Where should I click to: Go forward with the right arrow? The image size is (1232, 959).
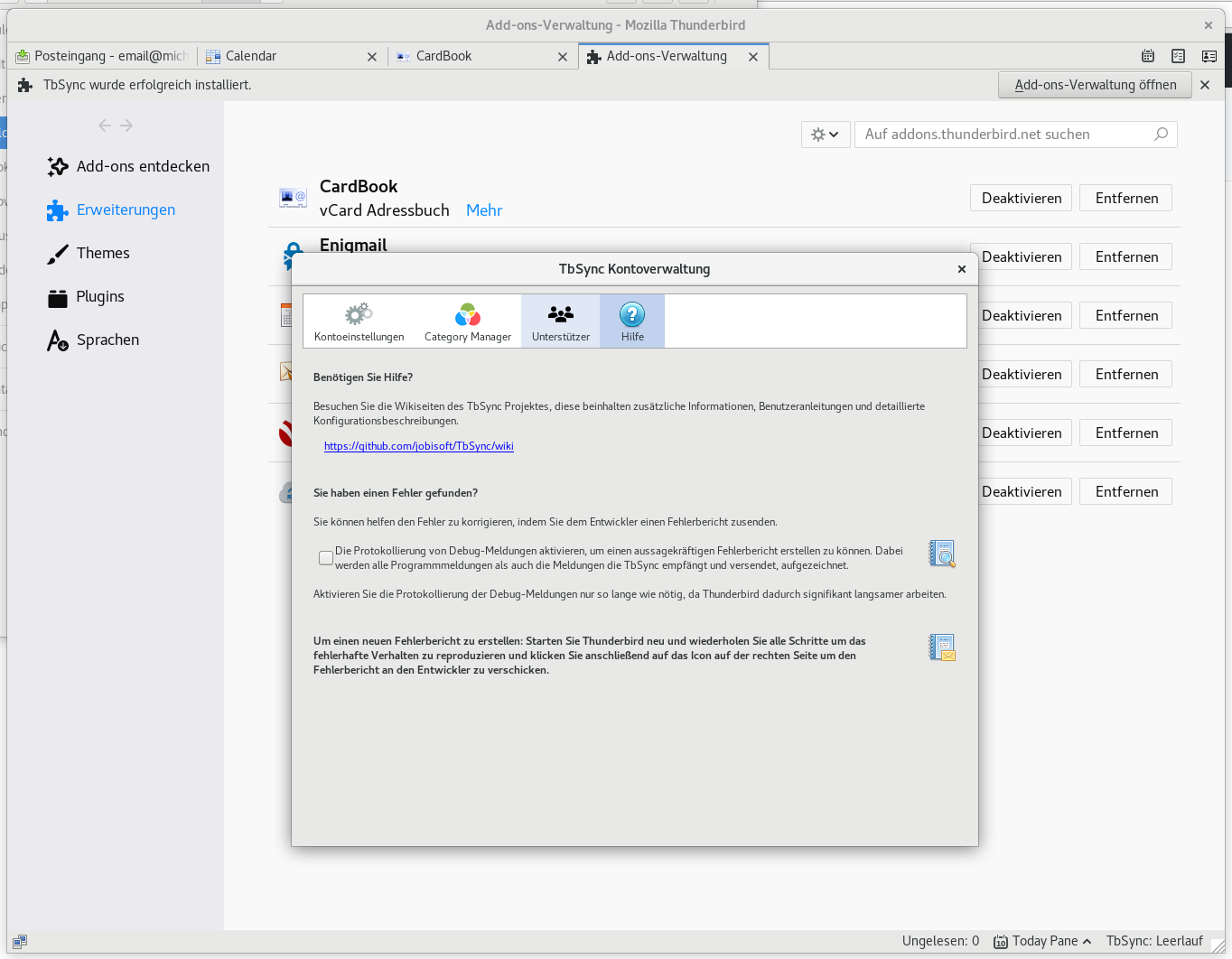pos(126,126)
